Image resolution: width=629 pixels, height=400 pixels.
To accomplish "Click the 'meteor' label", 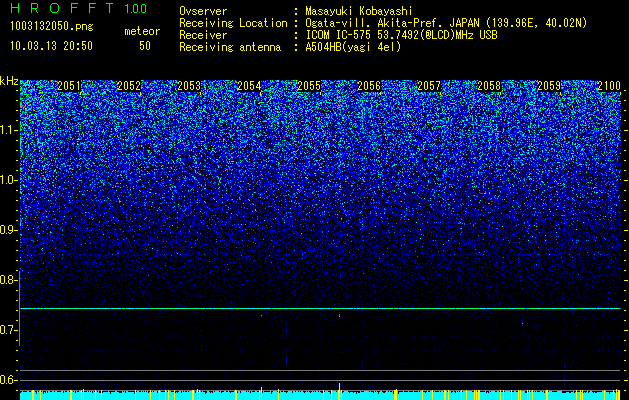I will pyautogui.click(x=142, y=31).
